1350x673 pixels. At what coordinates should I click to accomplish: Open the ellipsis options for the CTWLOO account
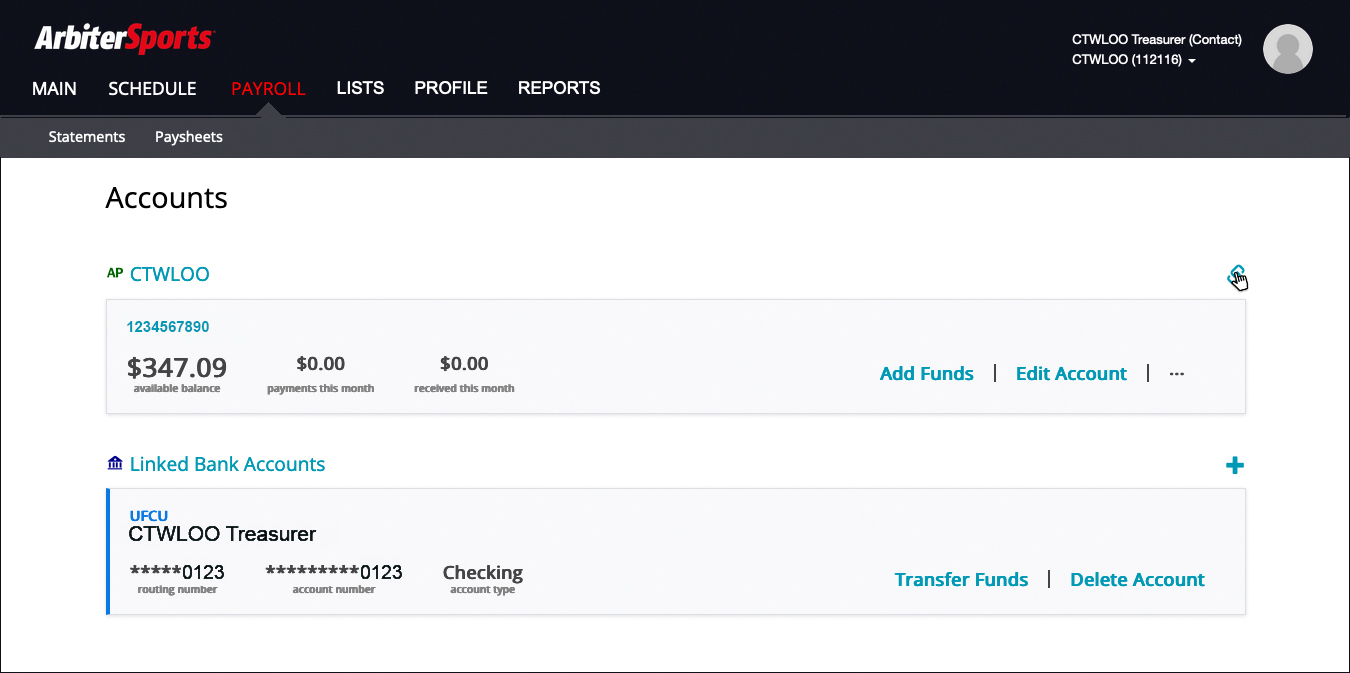tap(1176, 373)
